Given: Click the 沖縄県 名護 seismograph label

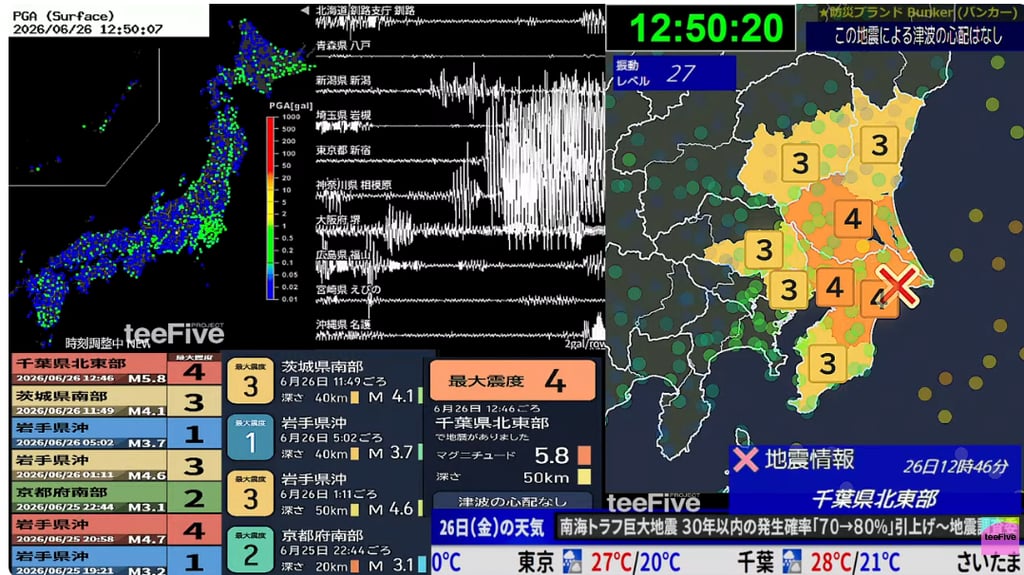Looking at the screenshot, I should pos(344,324).
